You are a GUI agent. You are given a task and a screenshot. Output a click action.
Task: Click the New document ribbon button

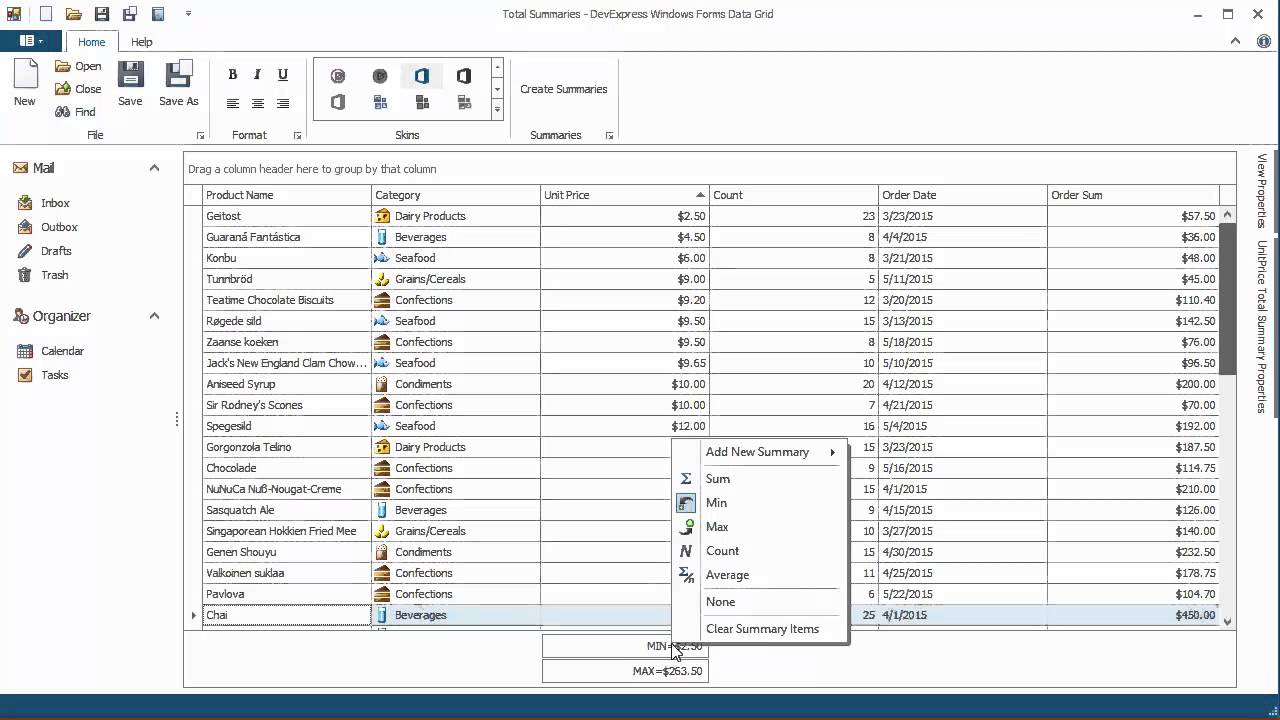click(x=25, y=83)
